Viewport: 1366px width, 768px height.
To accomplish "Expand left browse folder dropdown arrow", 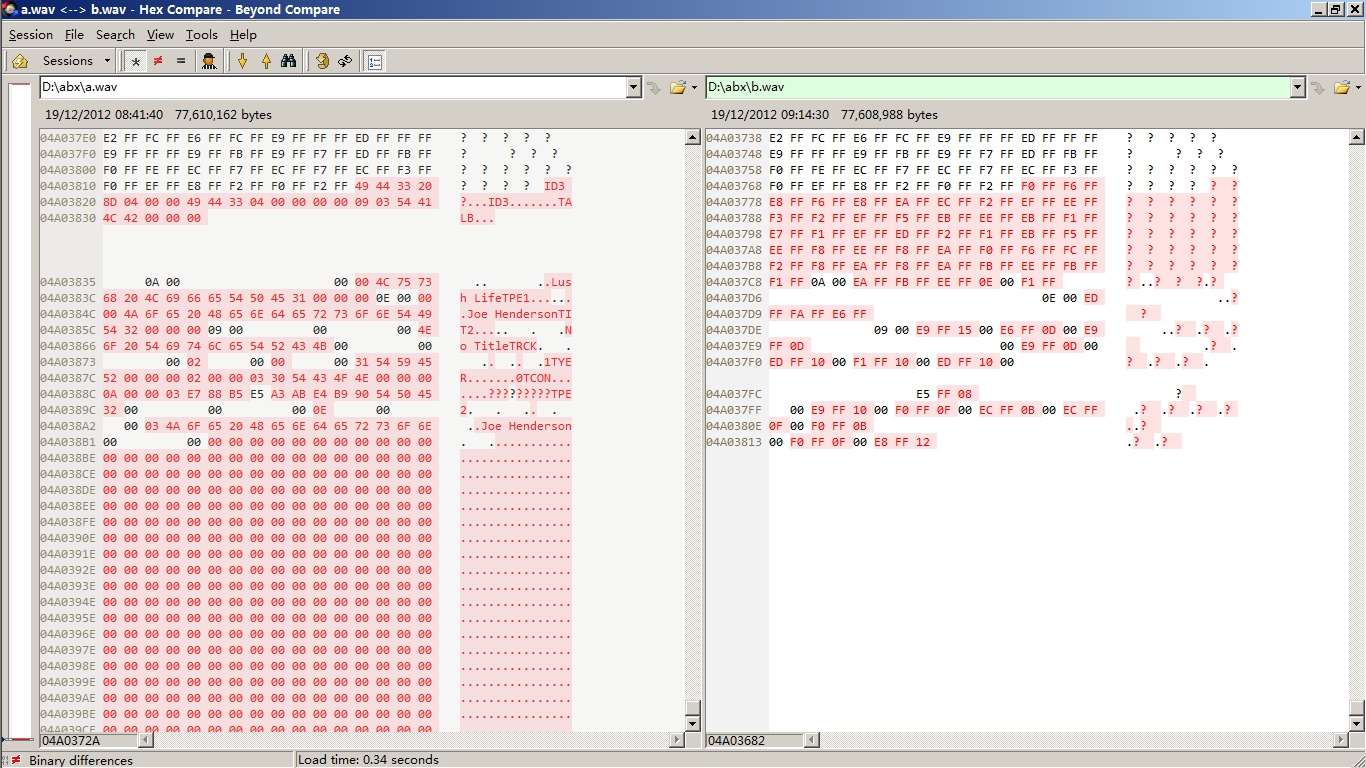I will tap(695, 88).
